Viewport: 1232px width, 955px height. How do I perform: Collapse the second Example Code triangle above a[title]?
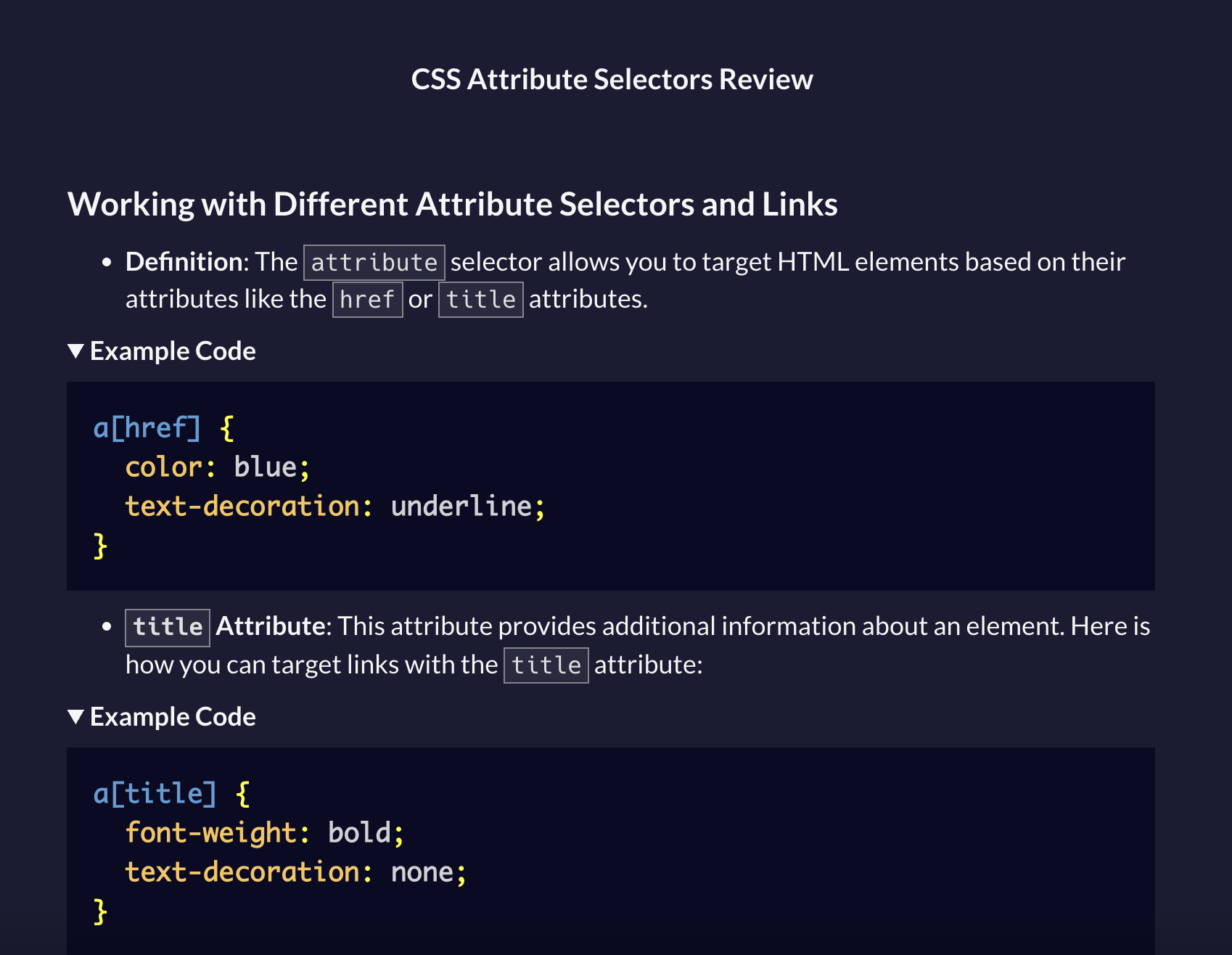tap(75, 717)
